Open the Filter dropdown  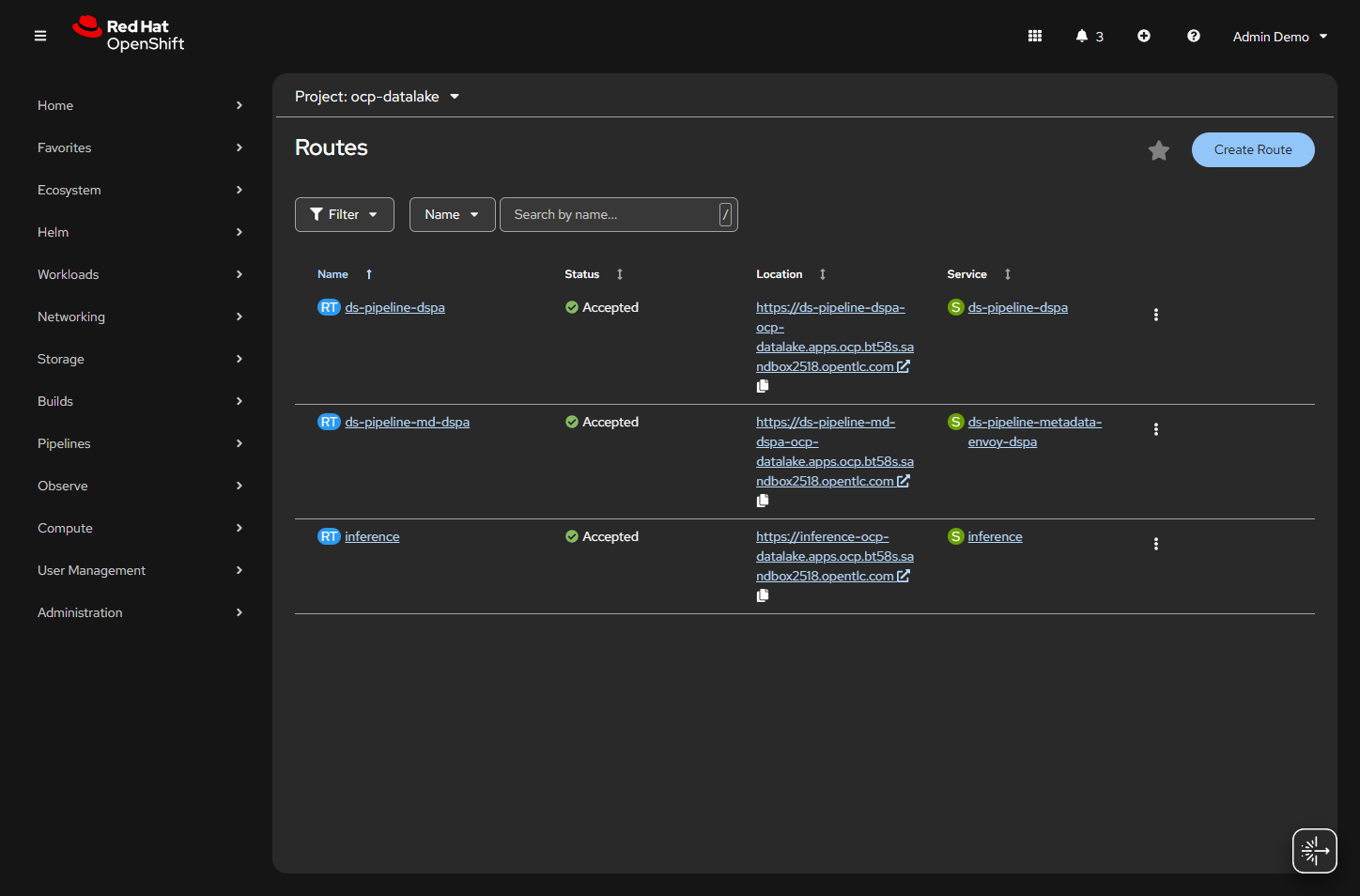pyautogui.click(x=345, y=214)
